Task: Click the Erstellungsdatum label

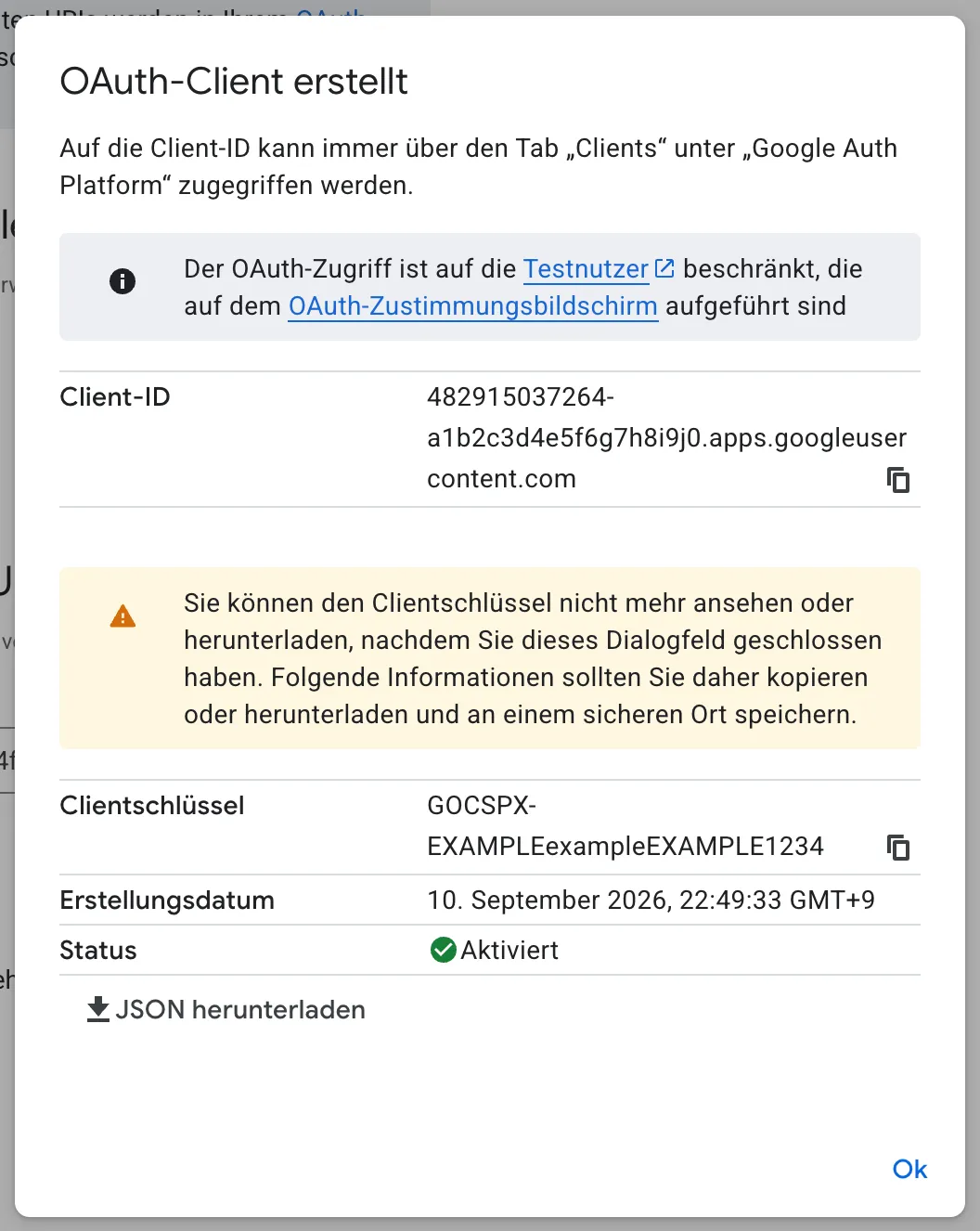Action: (x=167, y=901)
